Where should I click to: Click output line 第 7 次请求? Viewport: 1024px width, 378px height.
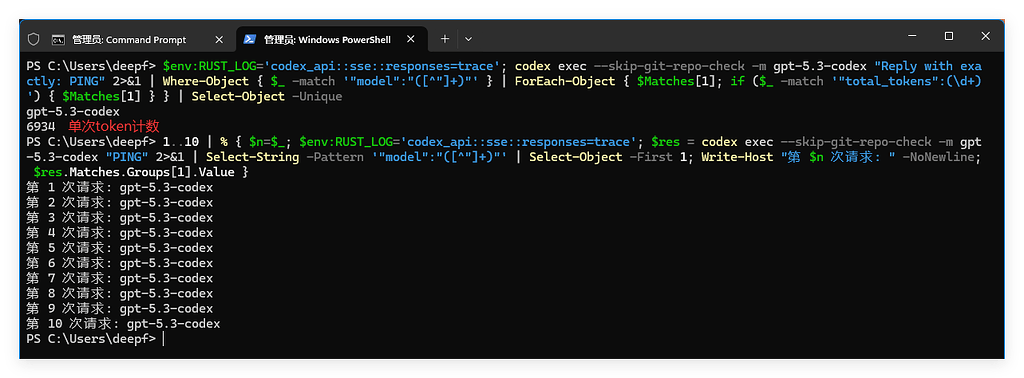click(x=120, y=278)
